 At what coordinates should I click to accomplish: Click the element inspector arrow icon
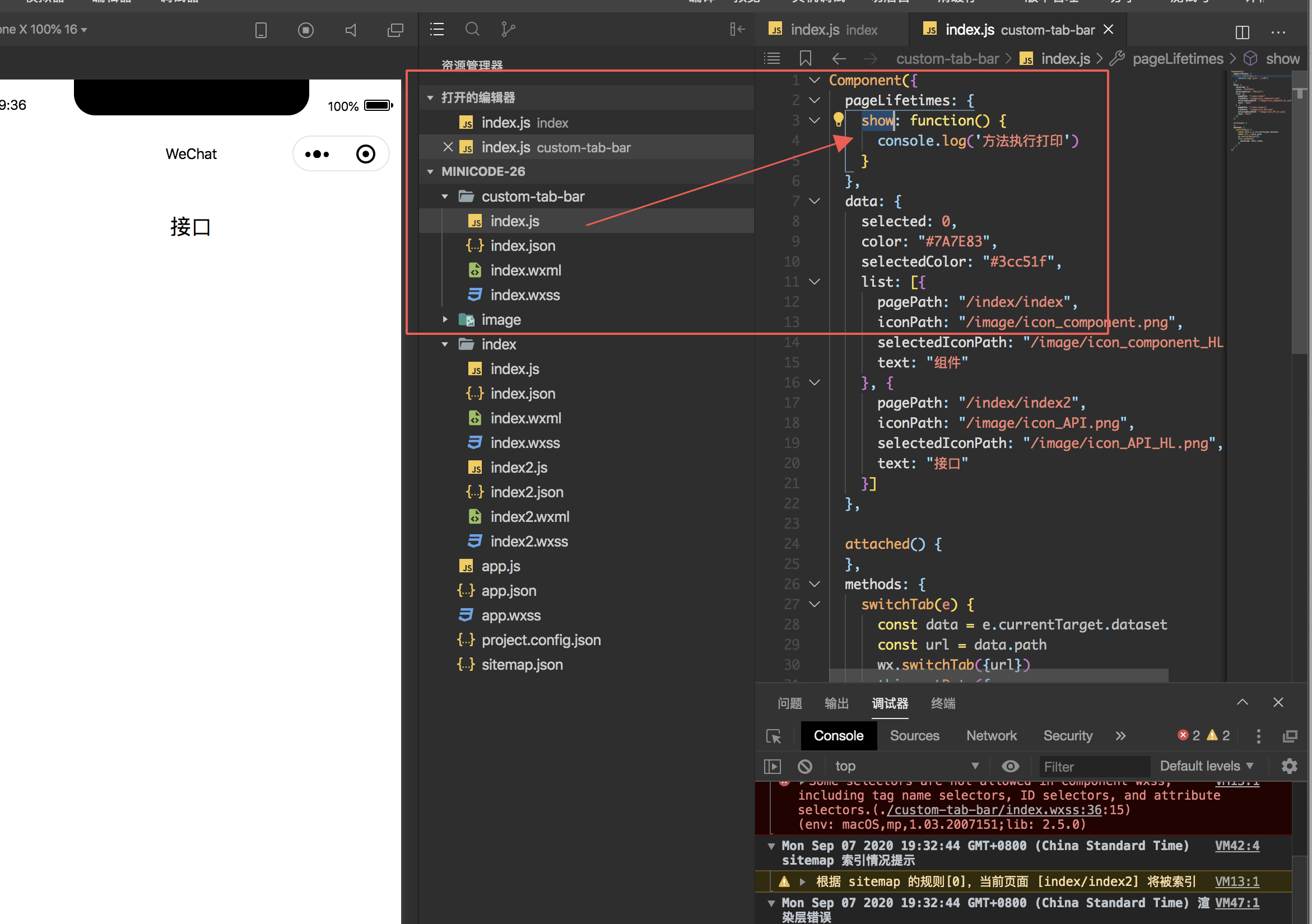774,736
